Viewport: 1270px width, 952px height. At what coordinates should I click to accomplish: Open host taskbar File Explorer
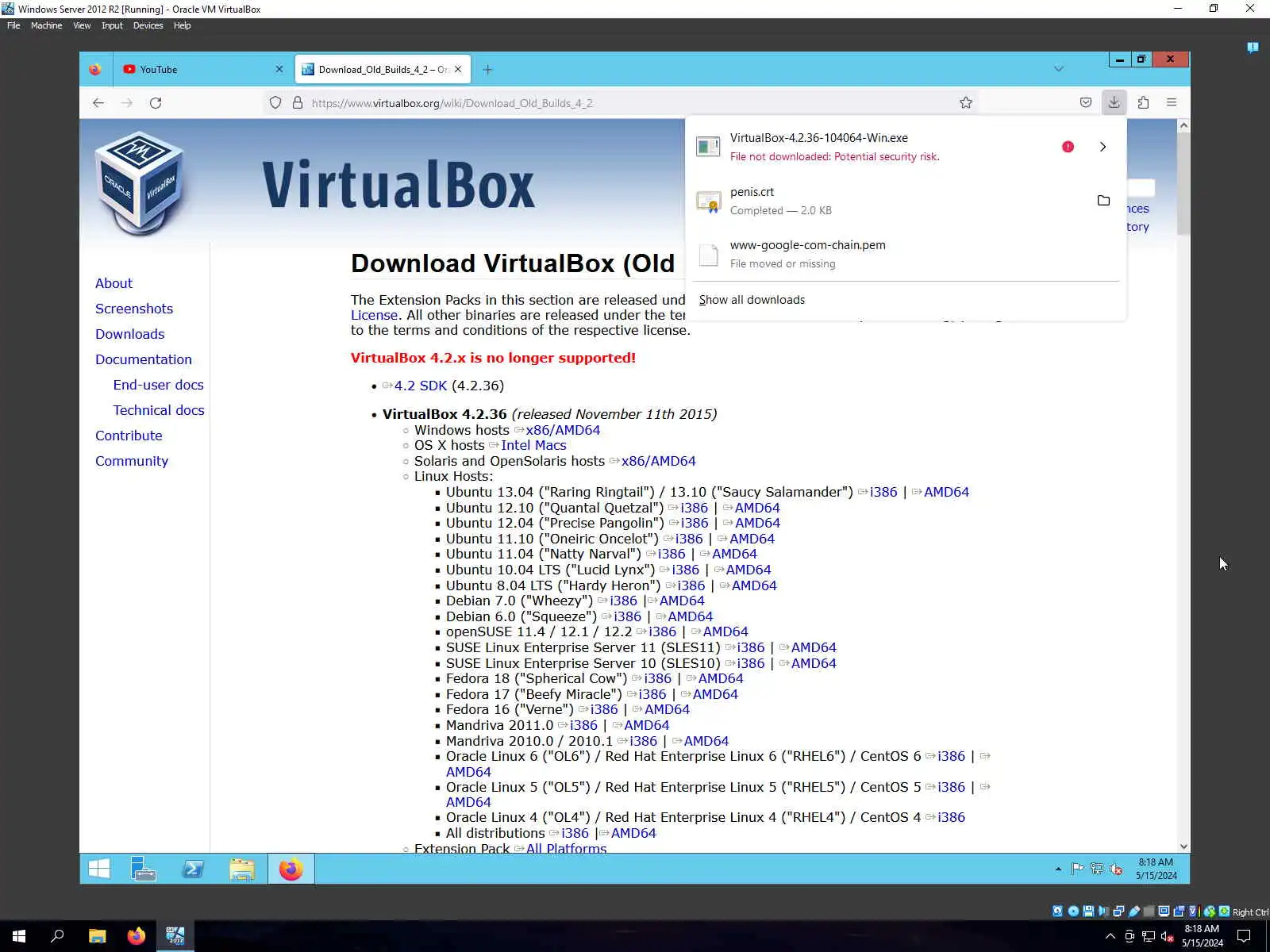(x=97, y=936)
